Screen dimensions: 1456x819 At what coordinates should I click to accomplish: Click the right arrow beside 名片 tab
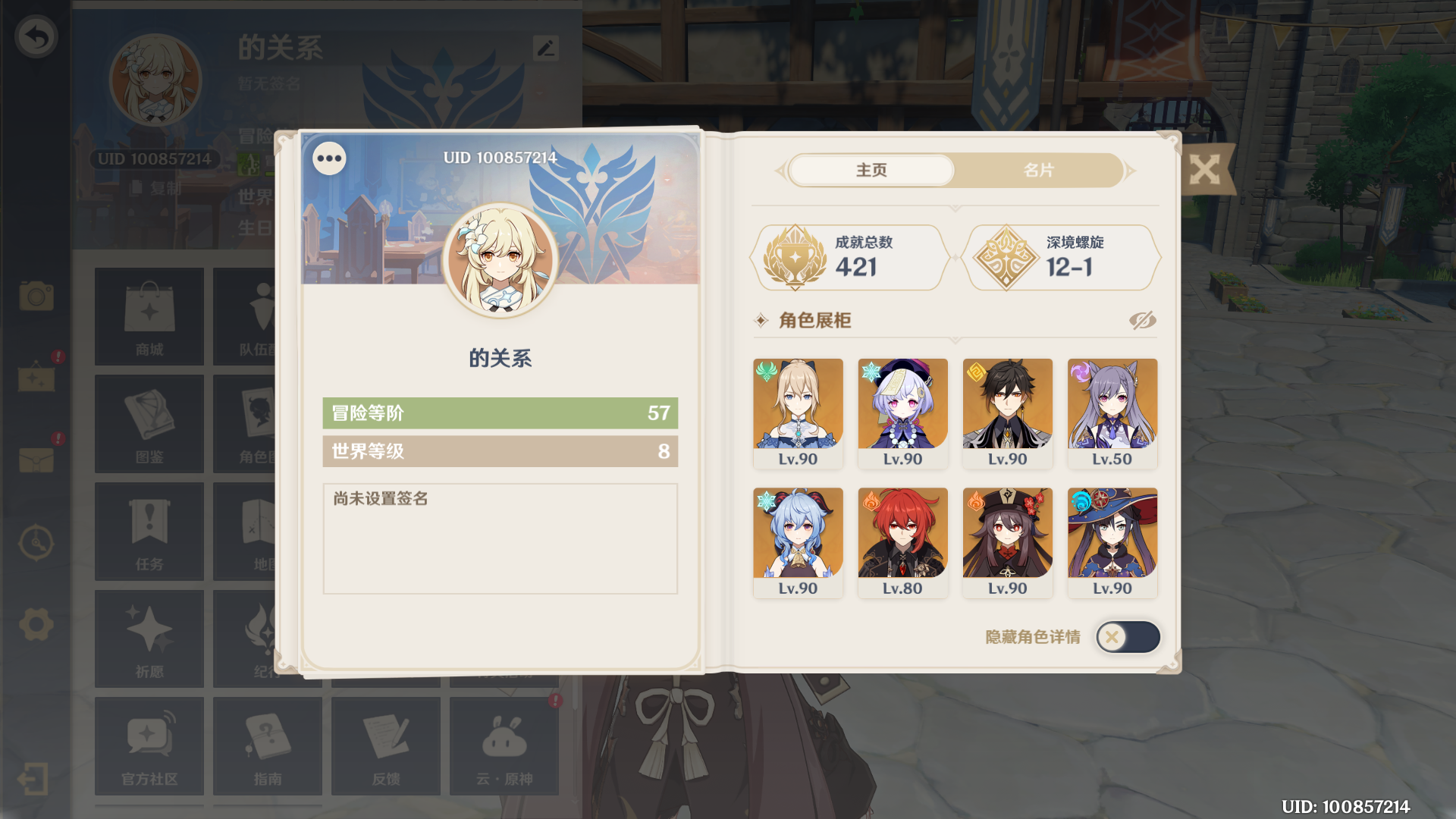[1131, 171]
